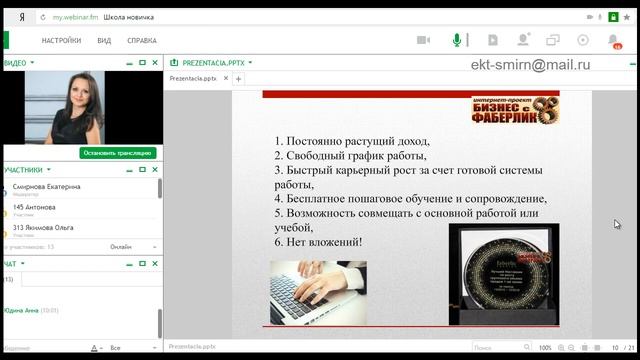Toggle the webcam camera icon in toolbar

(x=423, y=40)
